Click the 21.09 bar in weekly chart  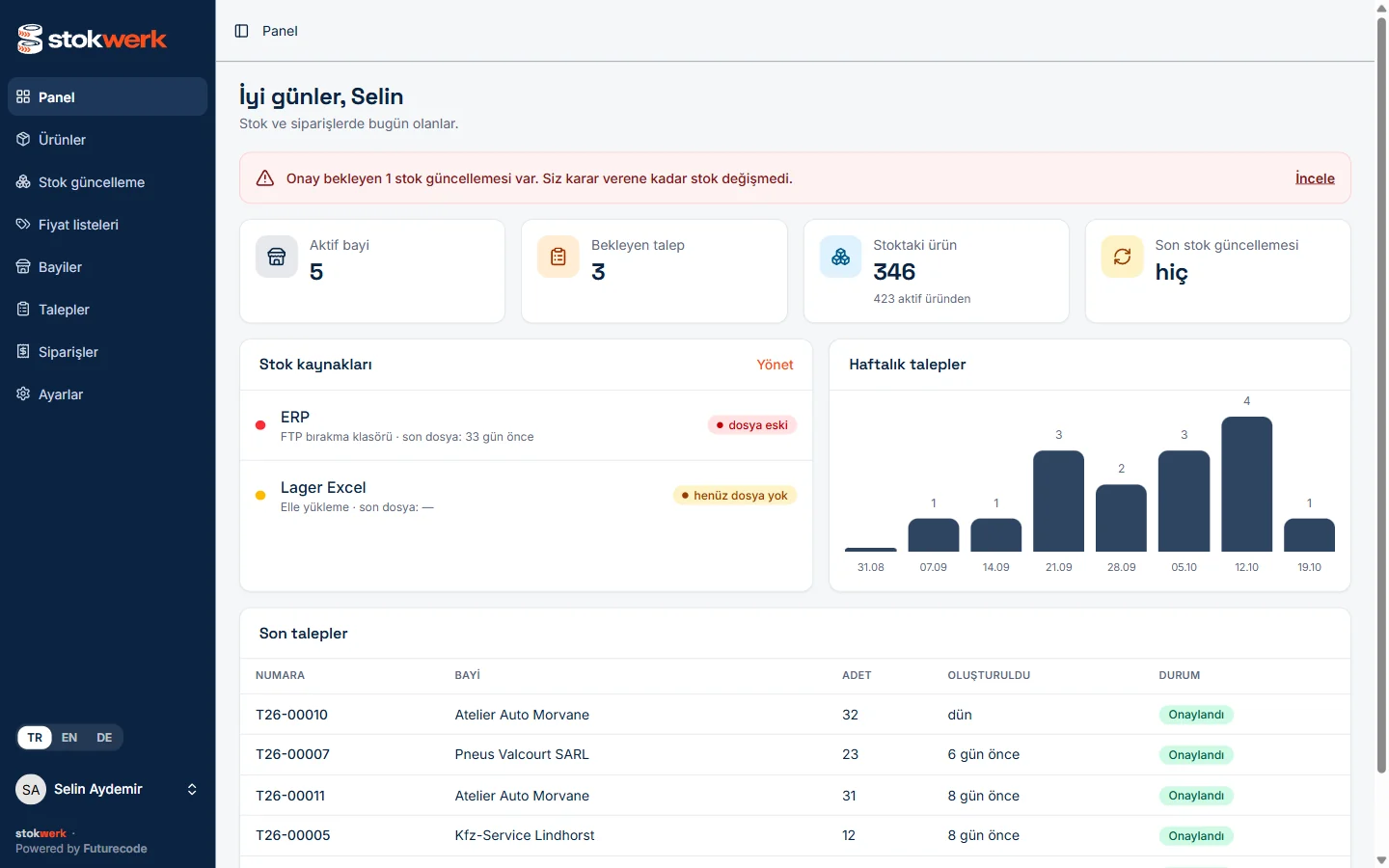[x=1058, y=502]
